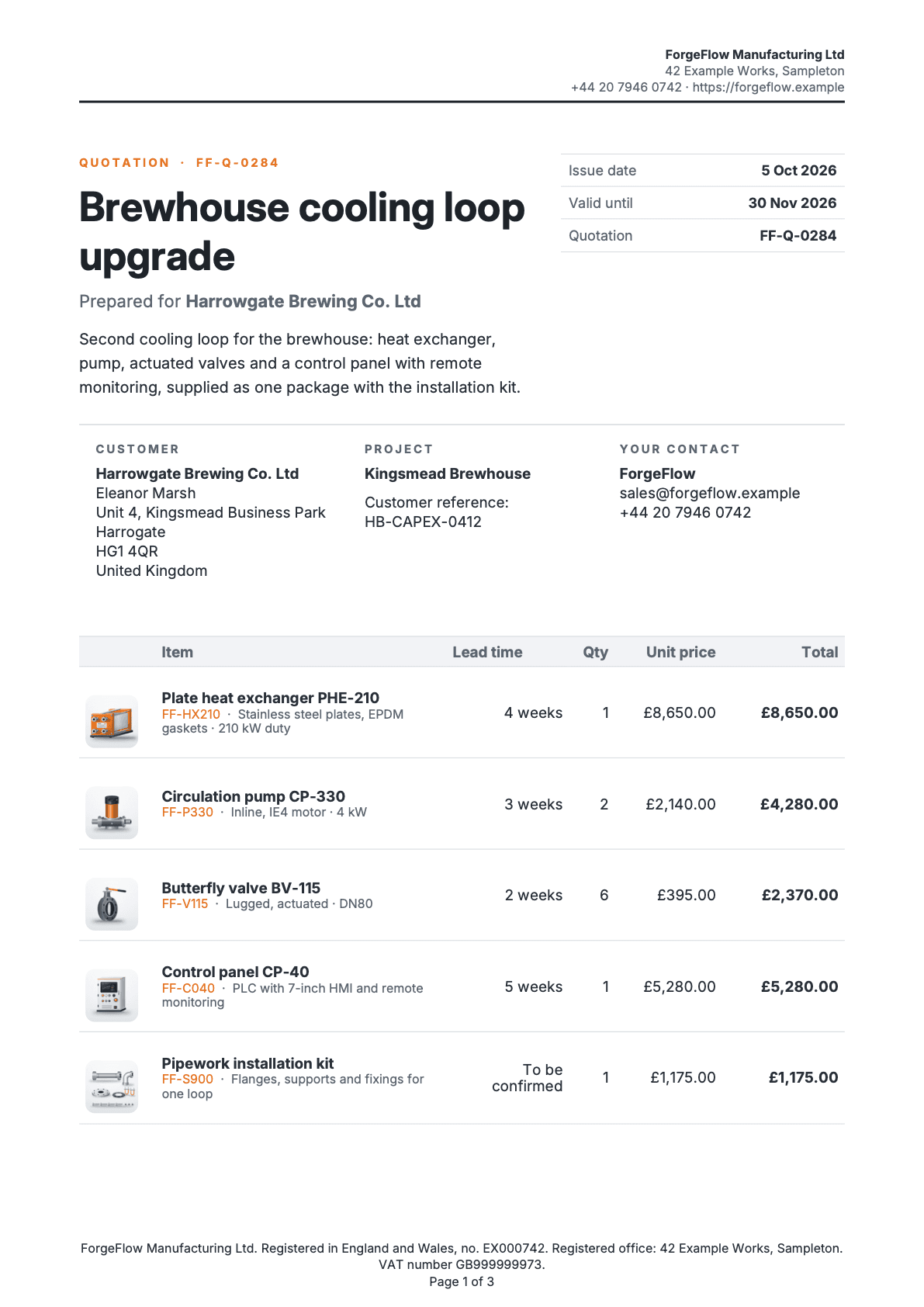Click project name 'Kingsmead Brewhouse'
This screenshot has width=924, height=1307.
click(448, 473)
